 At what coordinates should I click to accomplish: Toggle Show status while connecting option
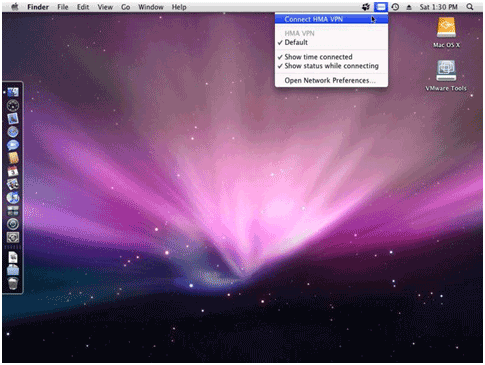pos(331,66)
